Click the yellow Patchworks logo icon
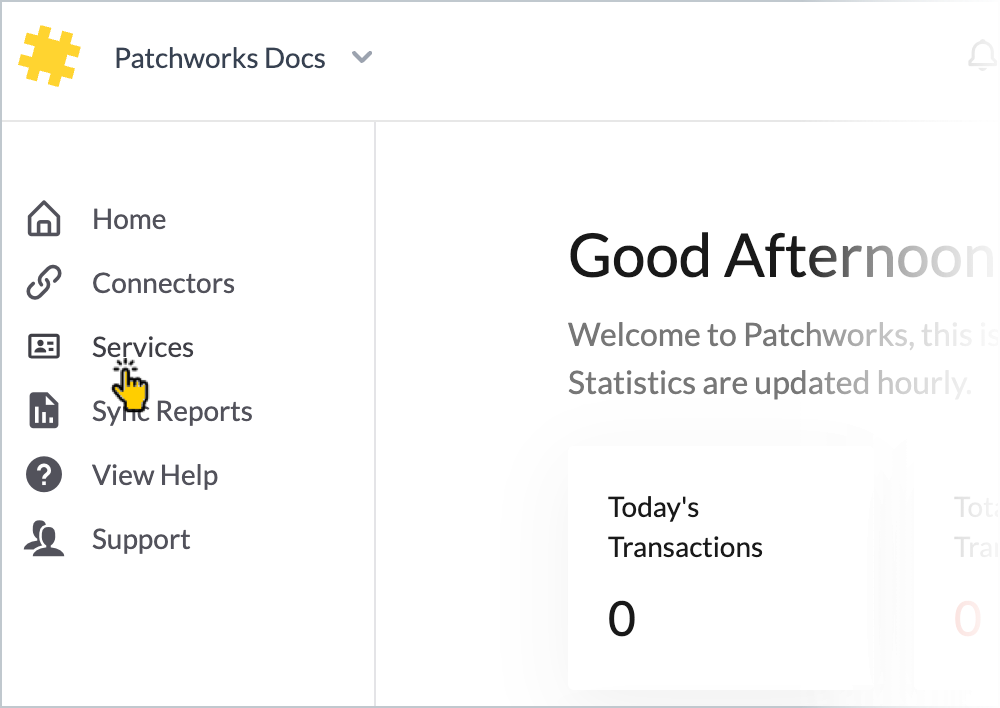 tap(49, 56)
